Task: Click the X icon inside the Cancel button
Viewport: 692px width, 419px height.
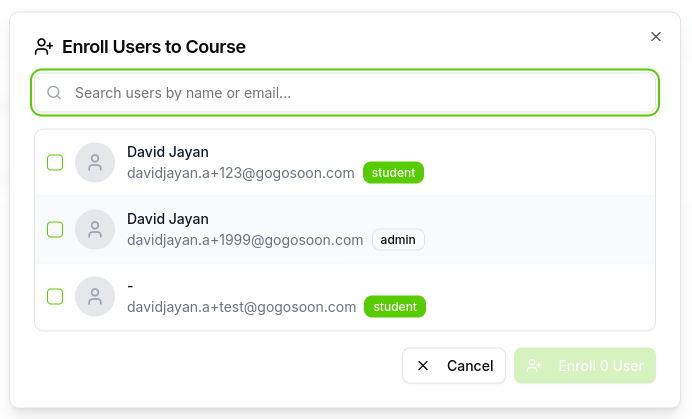Action: coord(423,366)
